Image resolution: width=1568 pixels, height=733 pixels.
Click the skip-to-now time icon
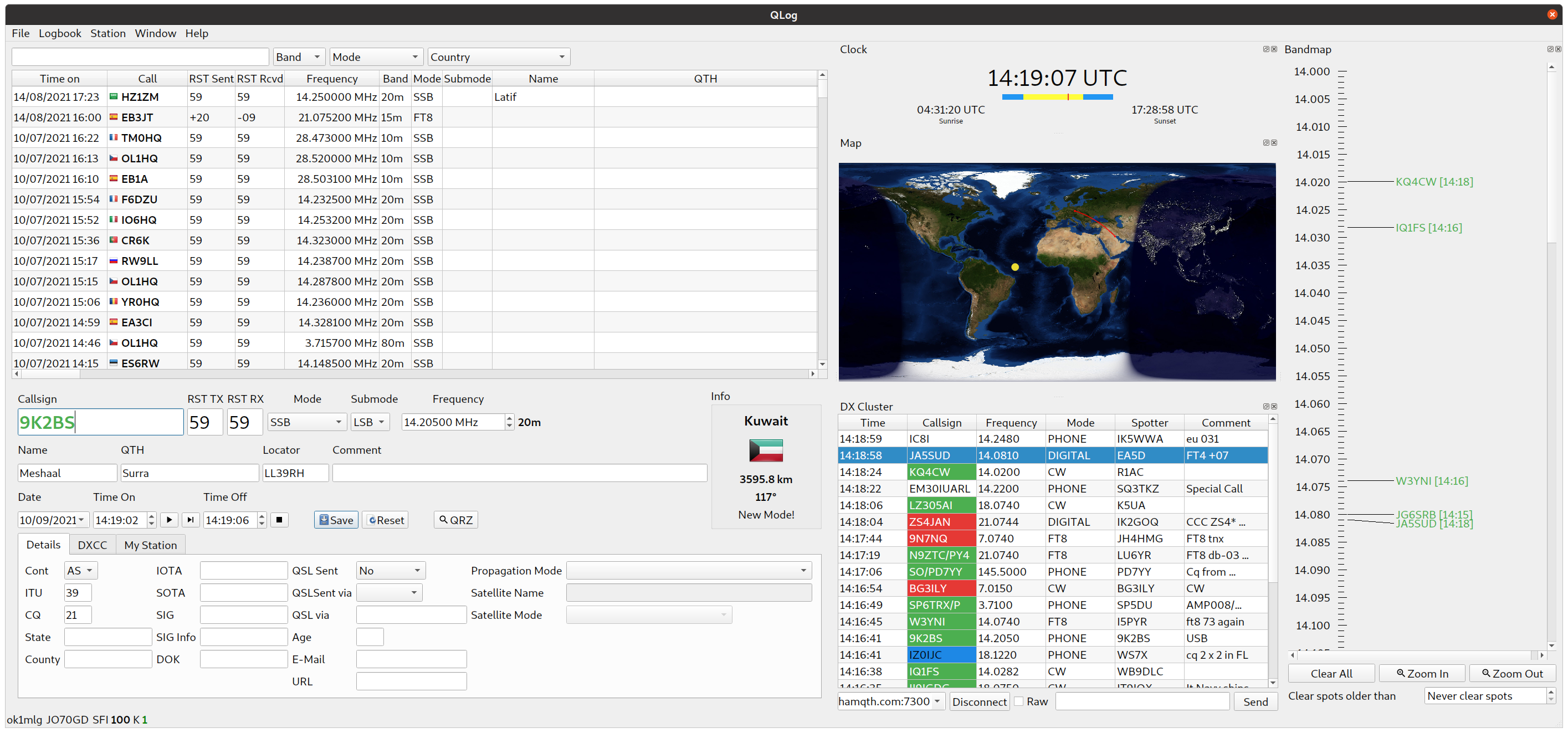click(x=191, y=520)
